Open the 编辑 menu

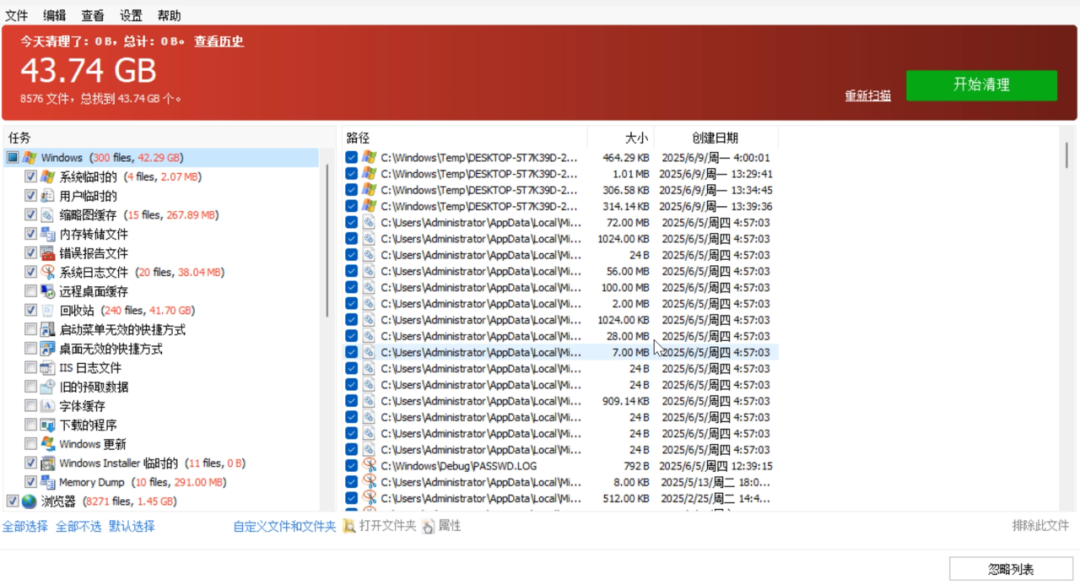(x=54, y=15)
